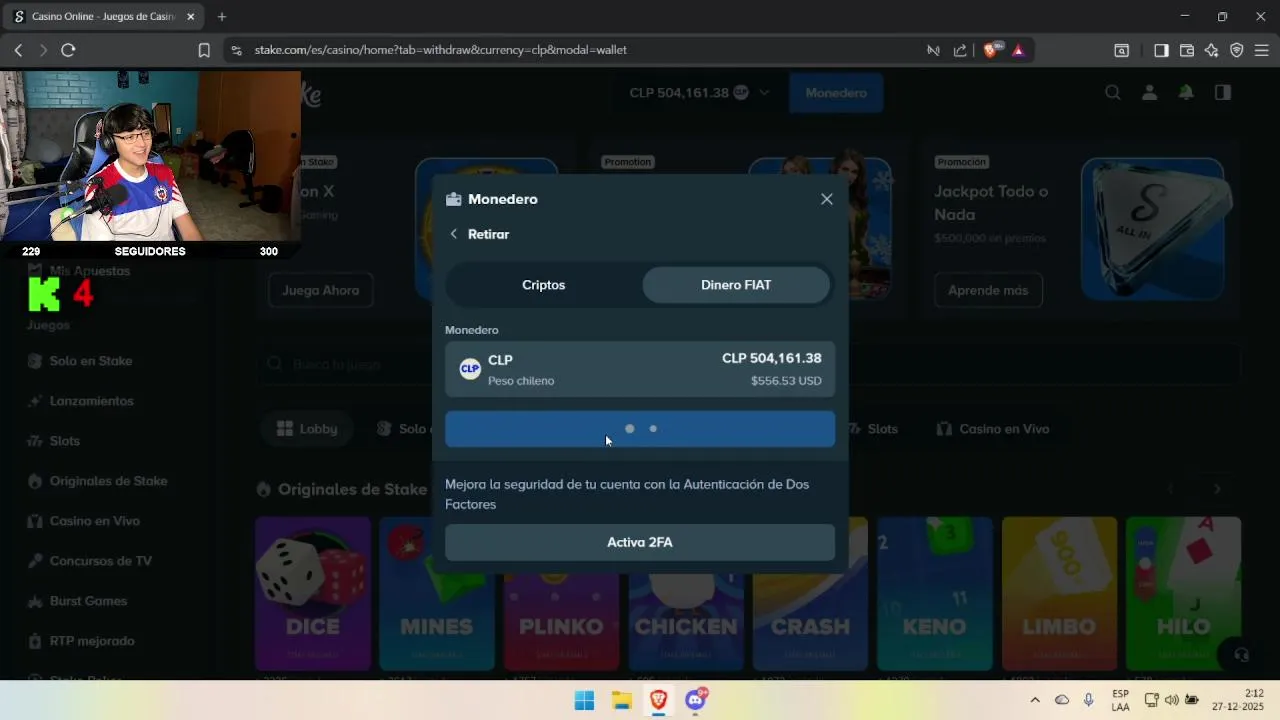Open the ESP LAA language switcher
Viewport: 1280px width, 720px height.
coord(1121,700)
